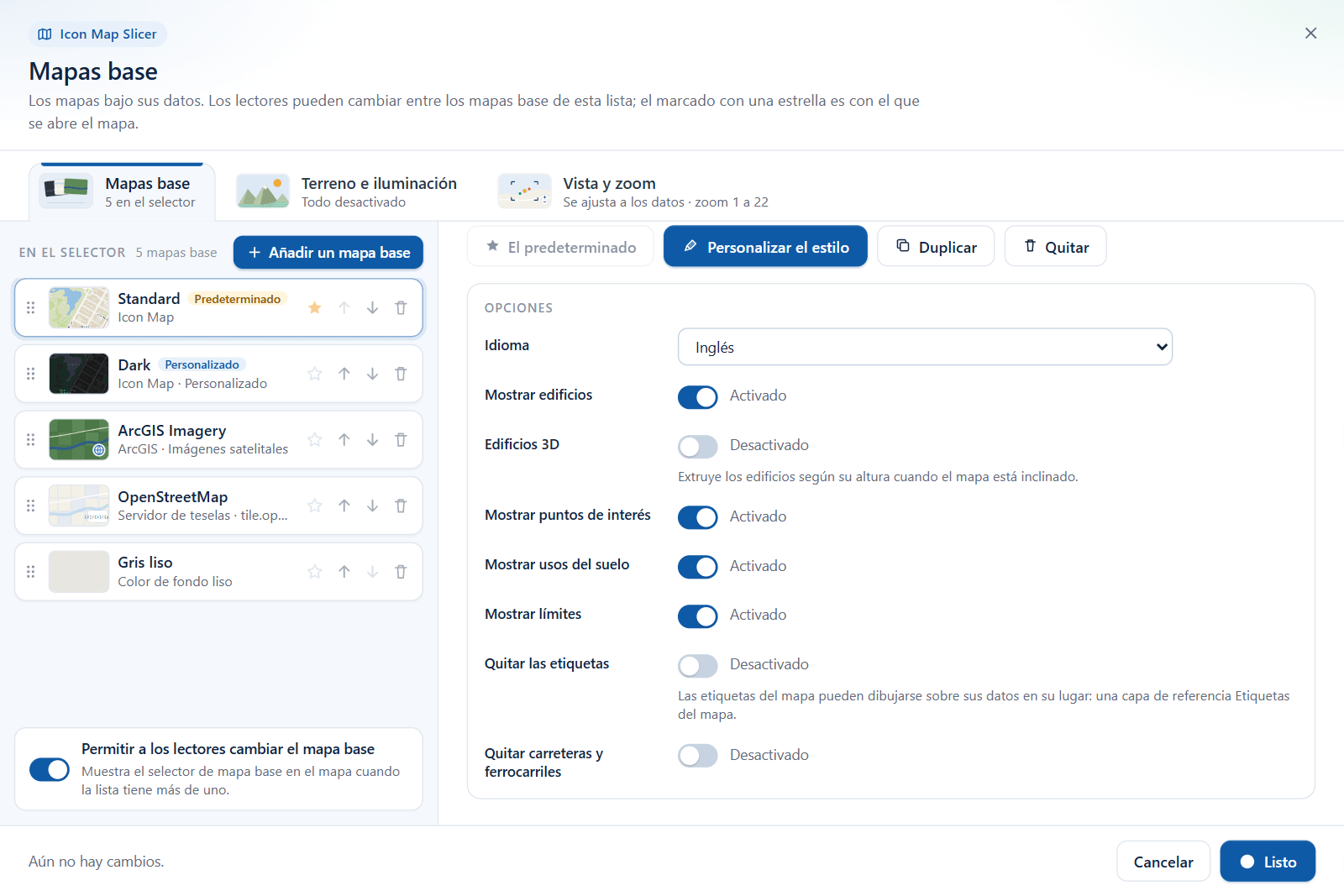Select the Gris liso swatch thumbnail
1344x896 pixels.
79,572
